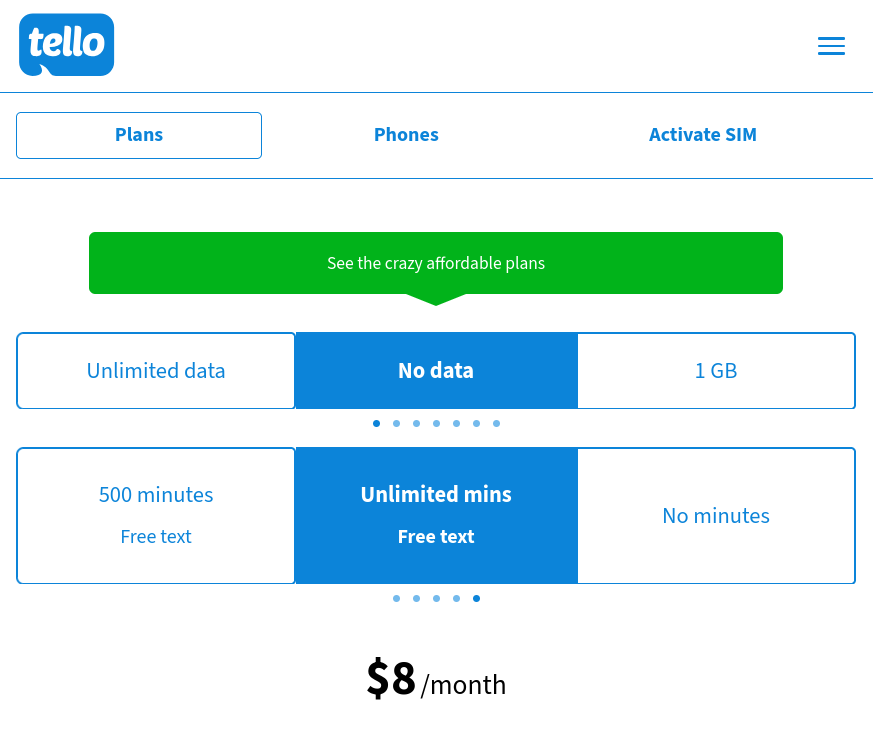Open the Phones tab

click(406, 135)
